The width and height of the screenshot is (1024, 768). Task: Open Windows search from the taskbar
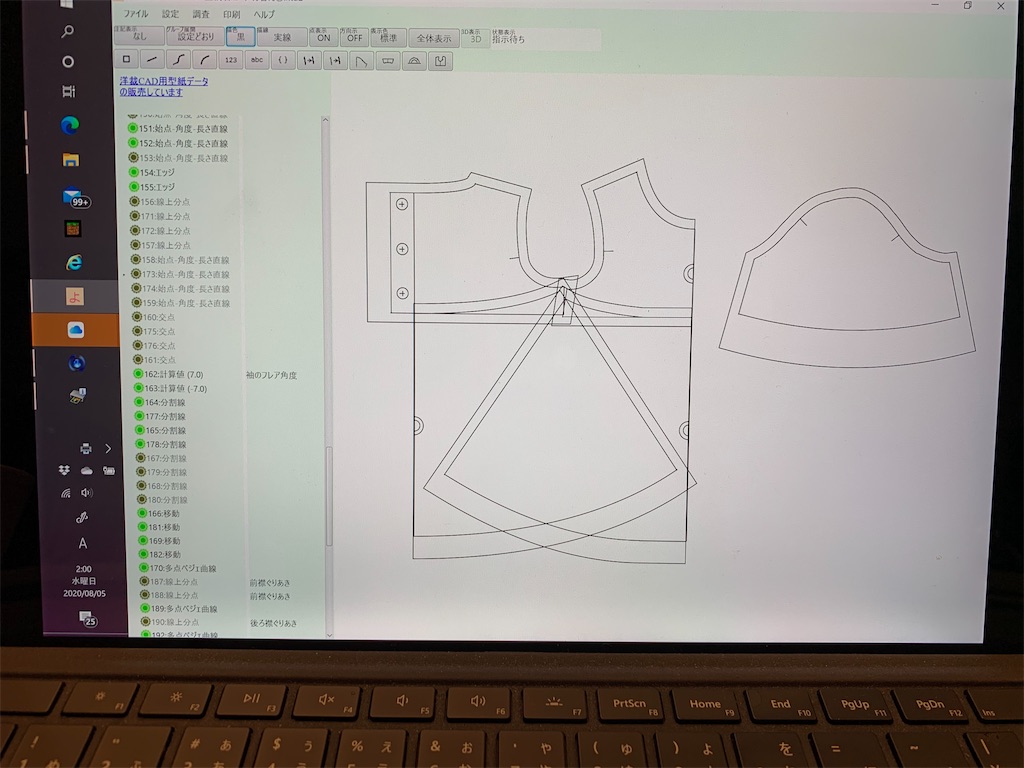pos(67,31)
